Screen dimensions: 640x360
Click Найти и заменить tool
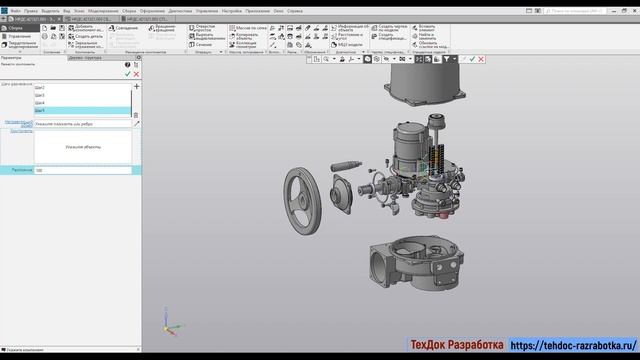(x=424, y=36)
